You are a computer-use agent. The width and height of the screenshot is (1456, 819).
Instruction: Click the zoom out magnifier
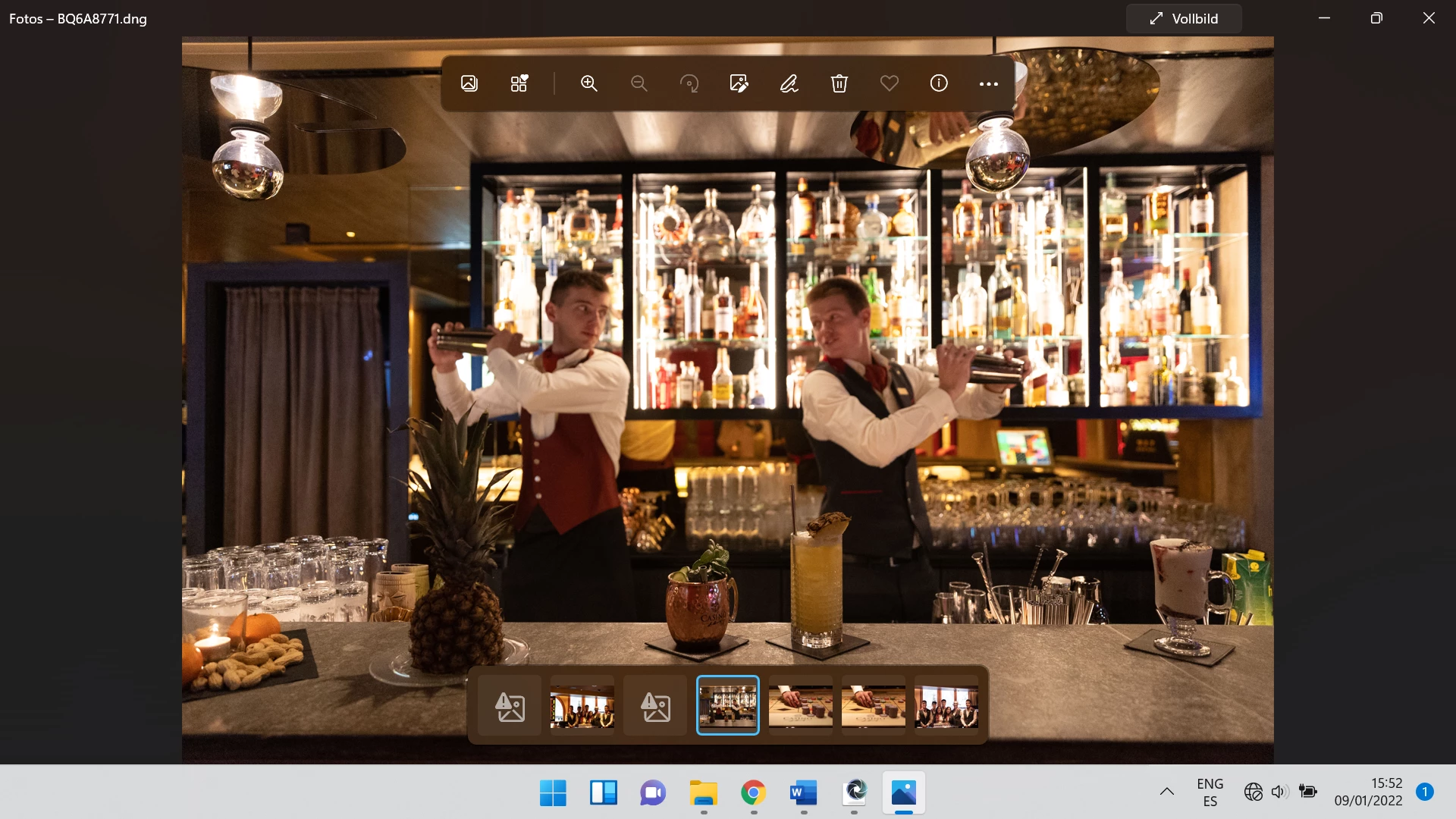pos(639,83)
